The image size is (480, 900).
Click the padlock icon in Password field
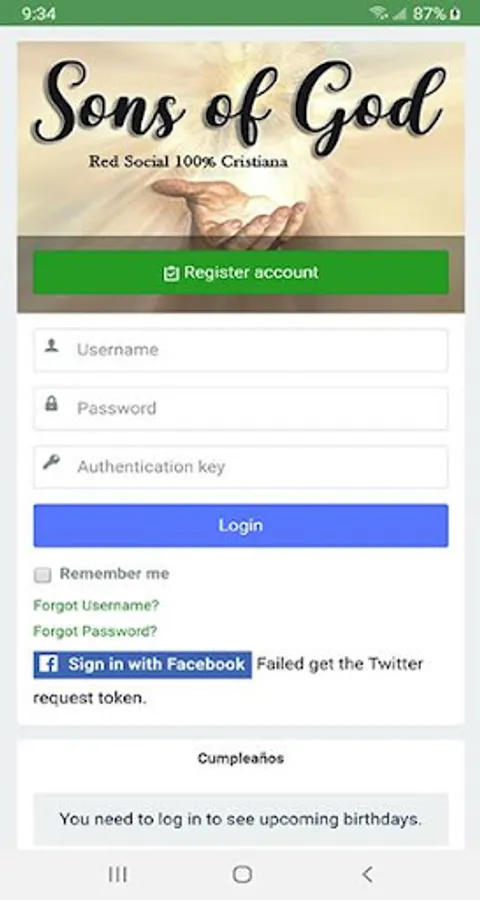tap(51, 404)
